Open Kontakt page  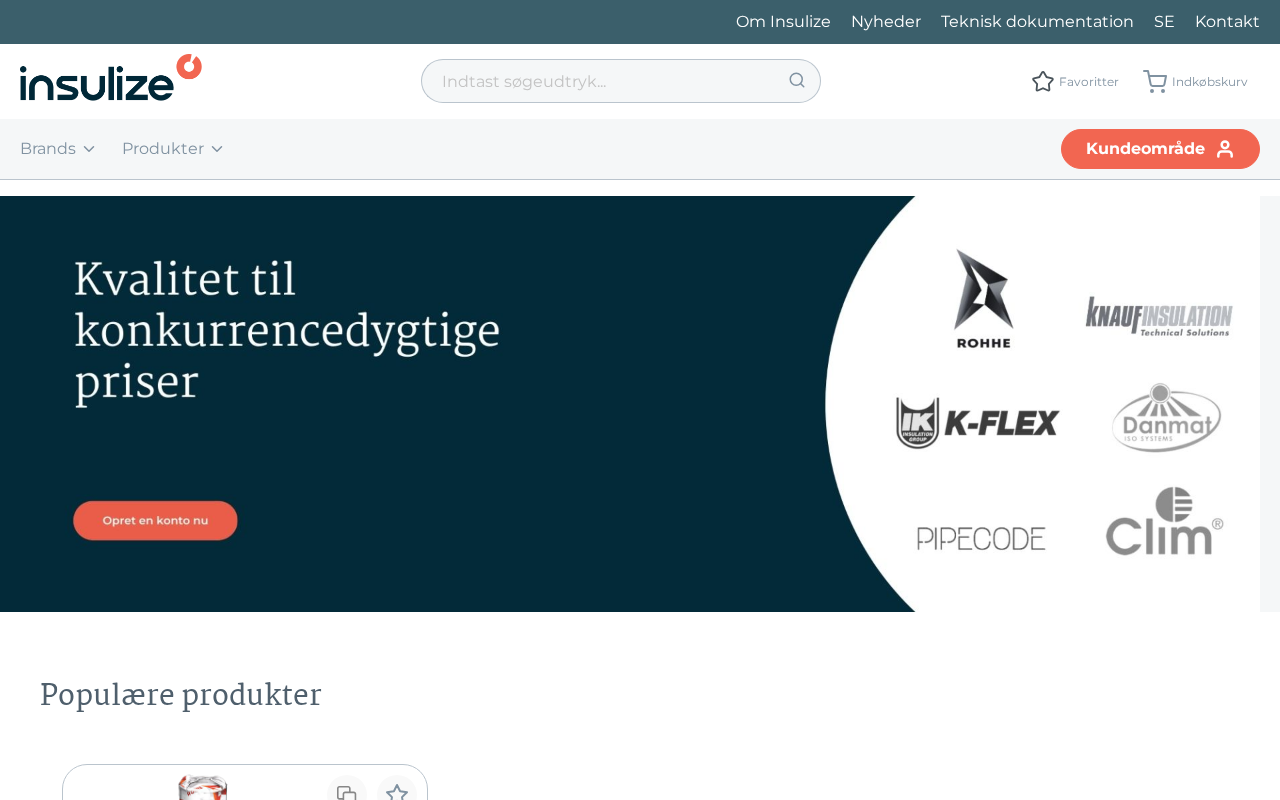[1227, 22]
